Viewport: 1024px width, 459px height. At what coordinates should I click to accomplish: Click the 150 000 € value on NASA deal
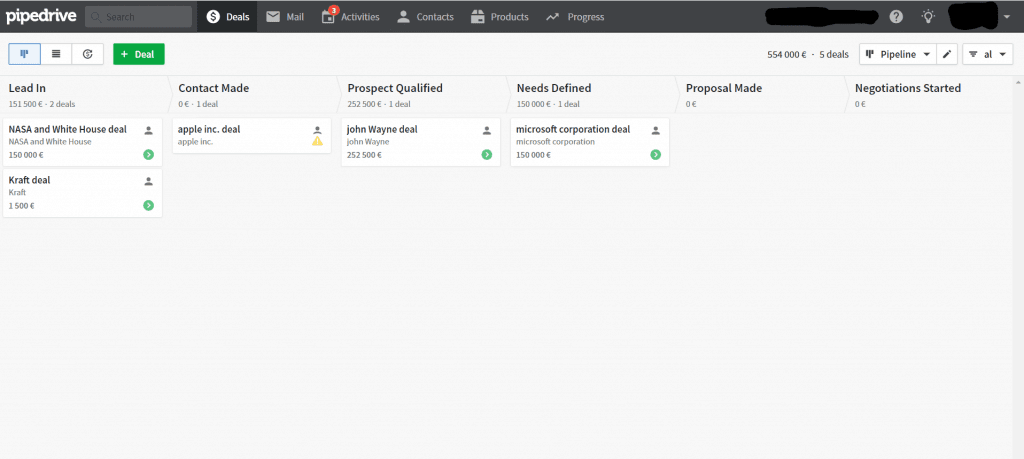[26, 155]
